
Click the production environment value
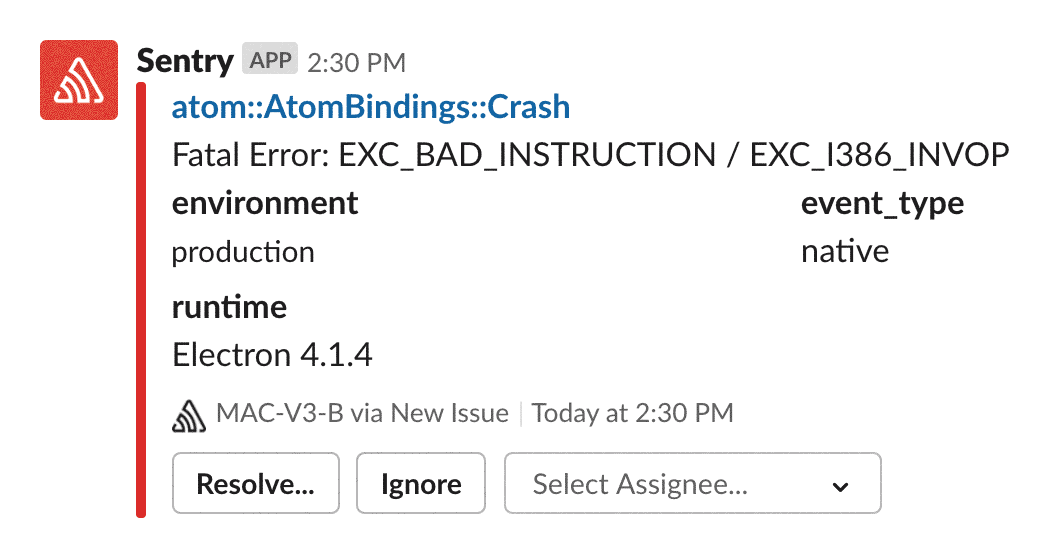pos(243,252)
